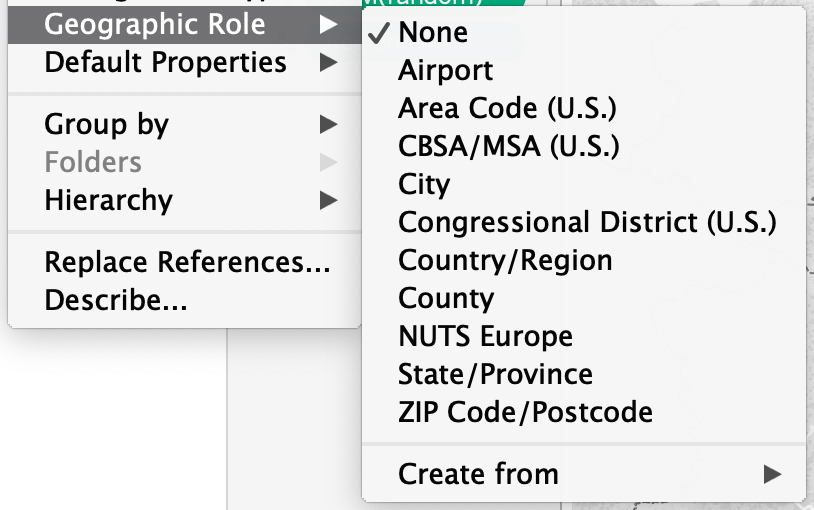The image size is (814, 510).
Task: Assign State/Province geographic role
Action: point(495,374)
